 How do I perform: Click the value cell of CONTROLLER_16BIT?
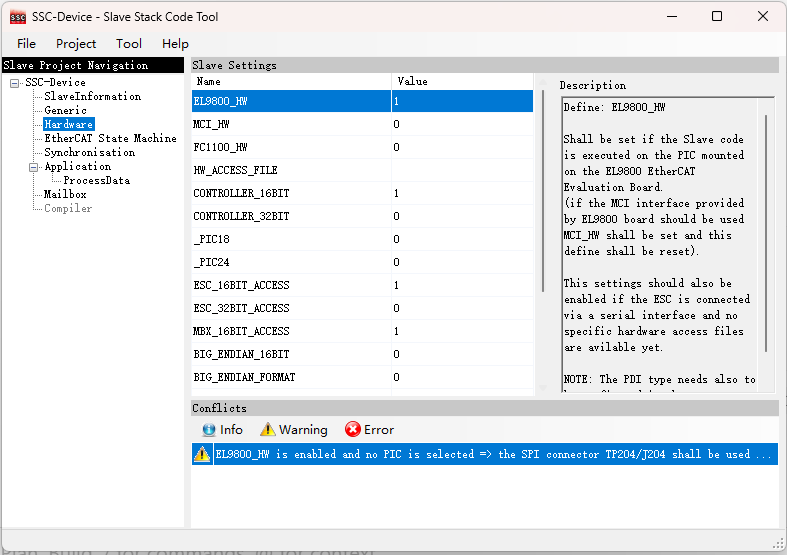point(462,194)
